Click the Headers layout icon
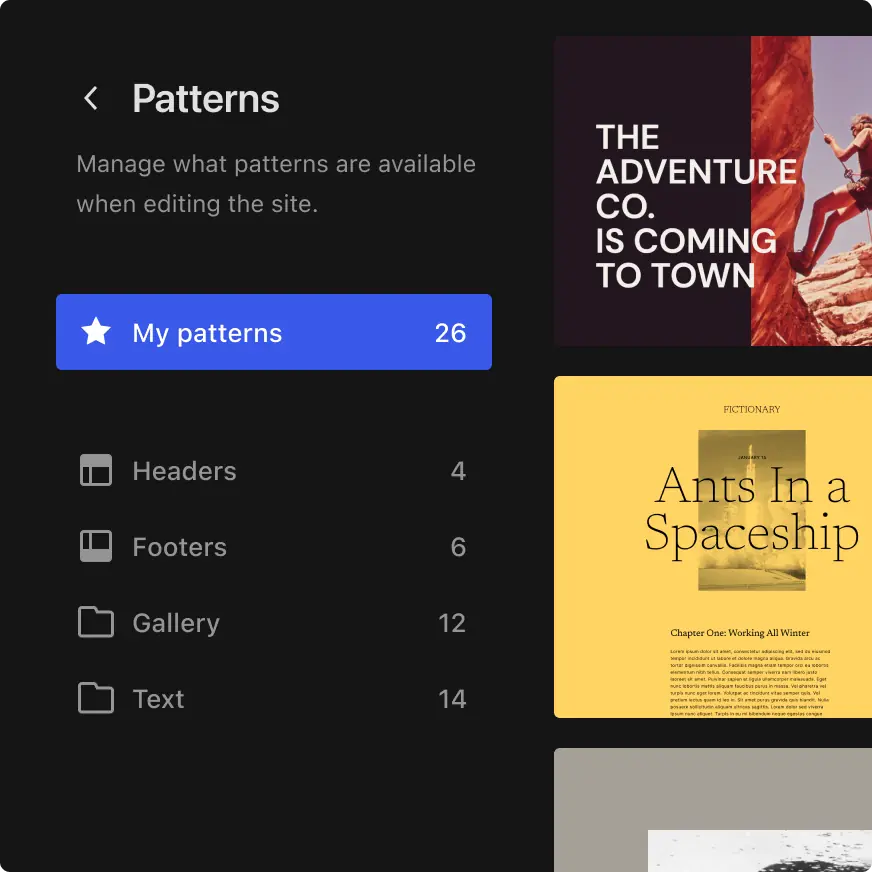 [96, 470]
